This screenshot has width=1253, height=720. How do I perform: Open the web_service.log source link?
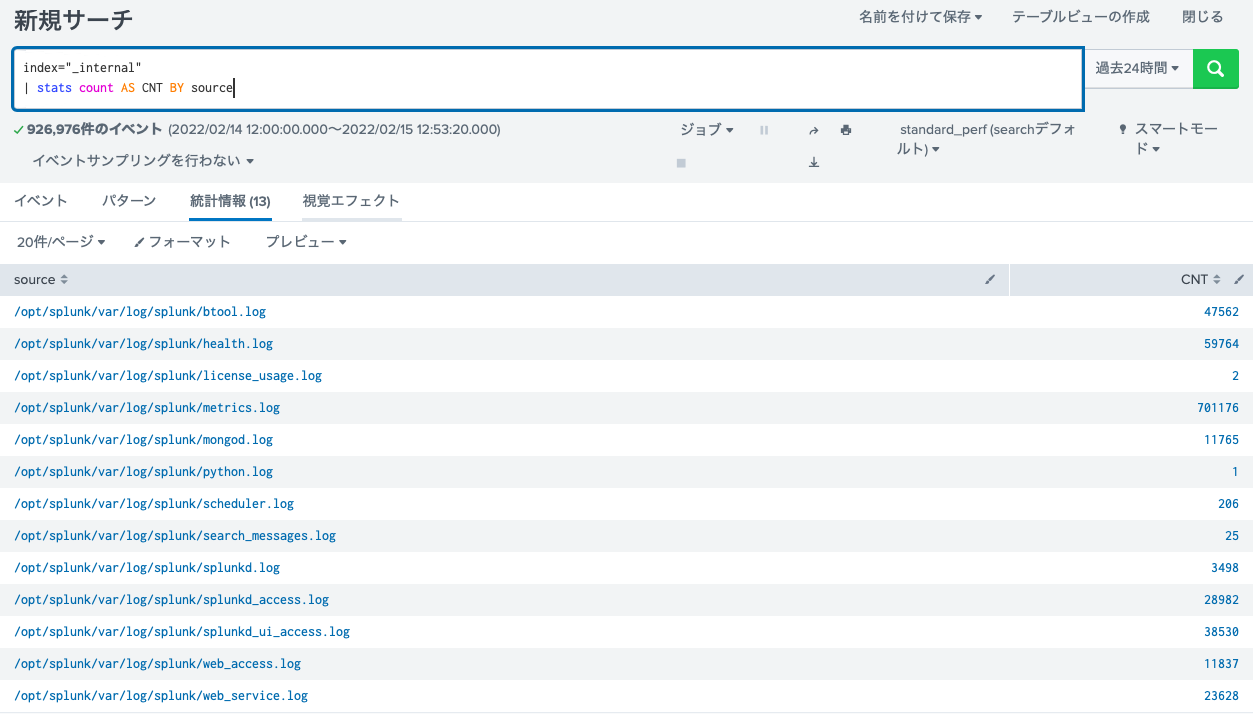[x=161, y=696]
